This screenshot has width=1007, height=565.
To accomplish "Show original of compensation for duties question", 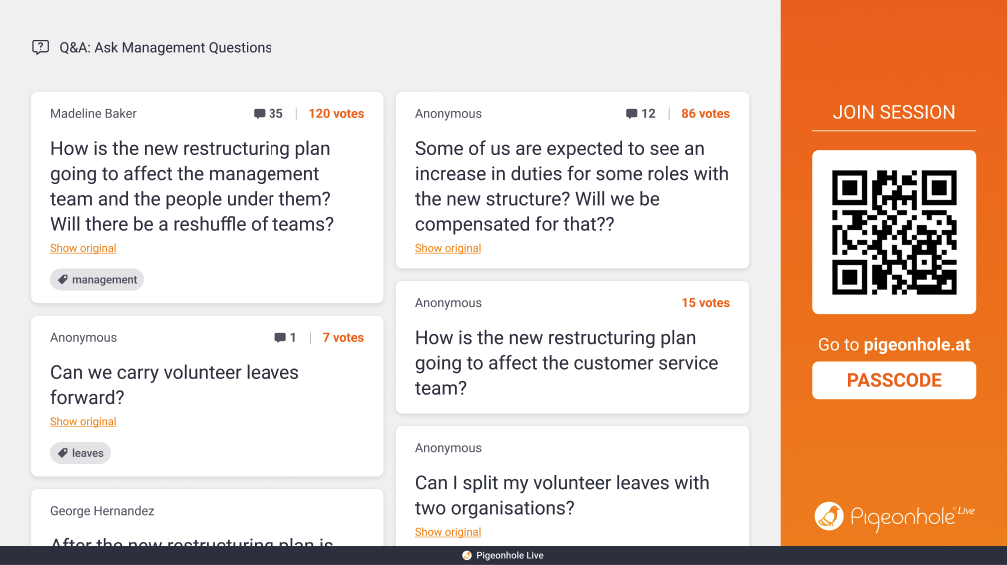I will 448,248.
